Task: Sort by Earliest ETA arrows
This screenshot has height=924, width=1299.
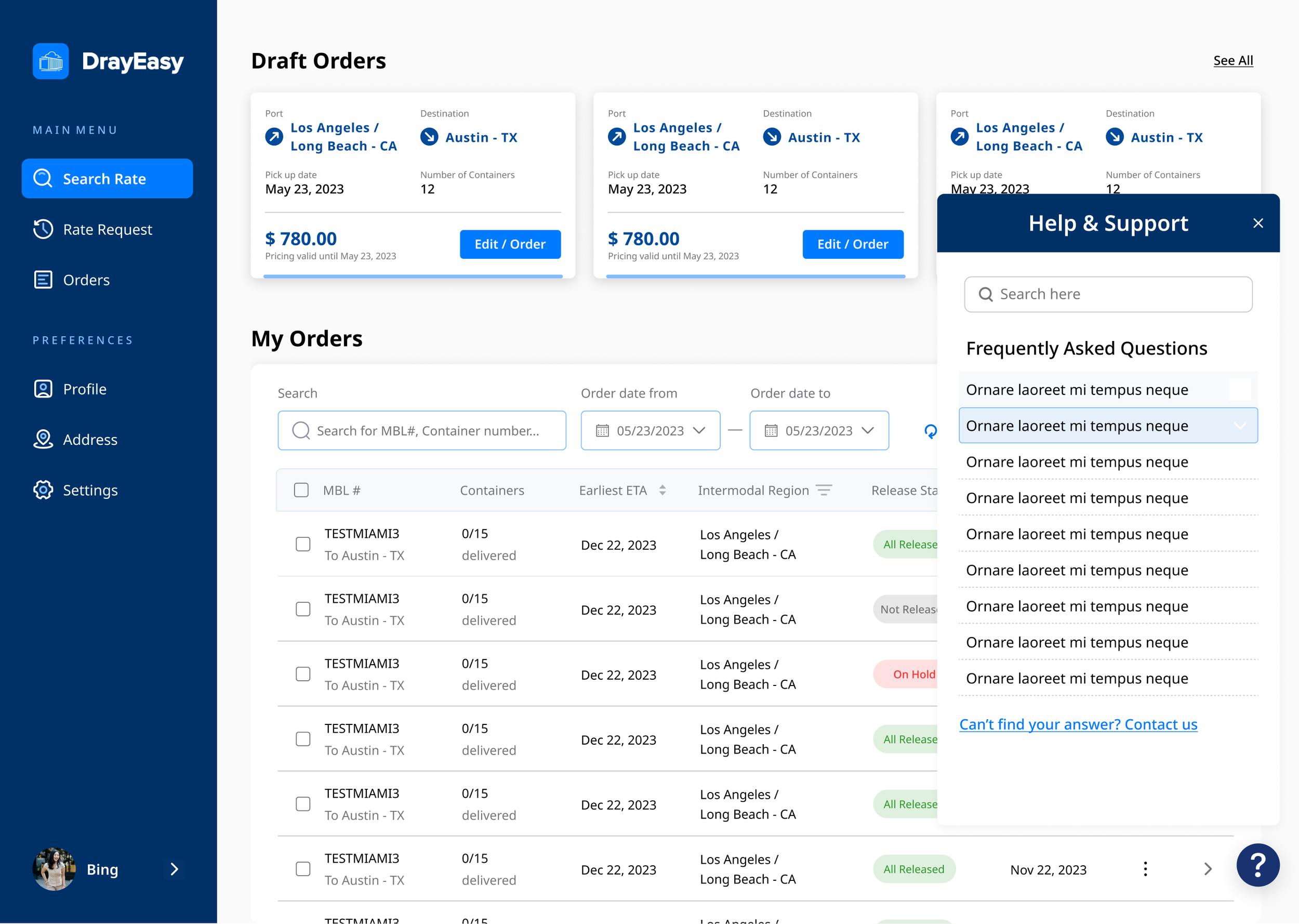Action: pyautogui.click(x=662, y=490)
